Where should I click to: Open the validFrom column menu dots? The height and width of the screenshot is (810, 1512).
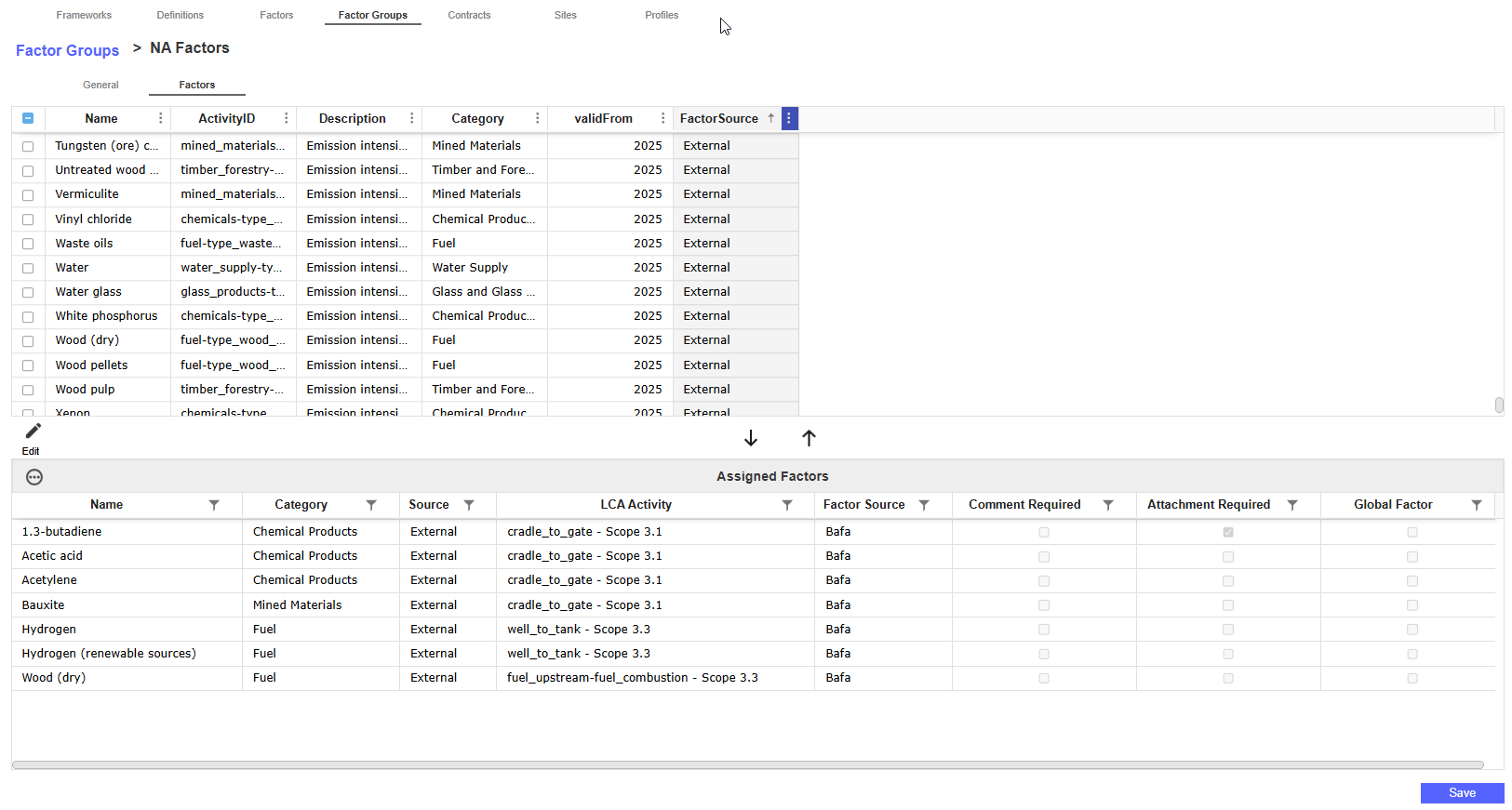point(663,118)
